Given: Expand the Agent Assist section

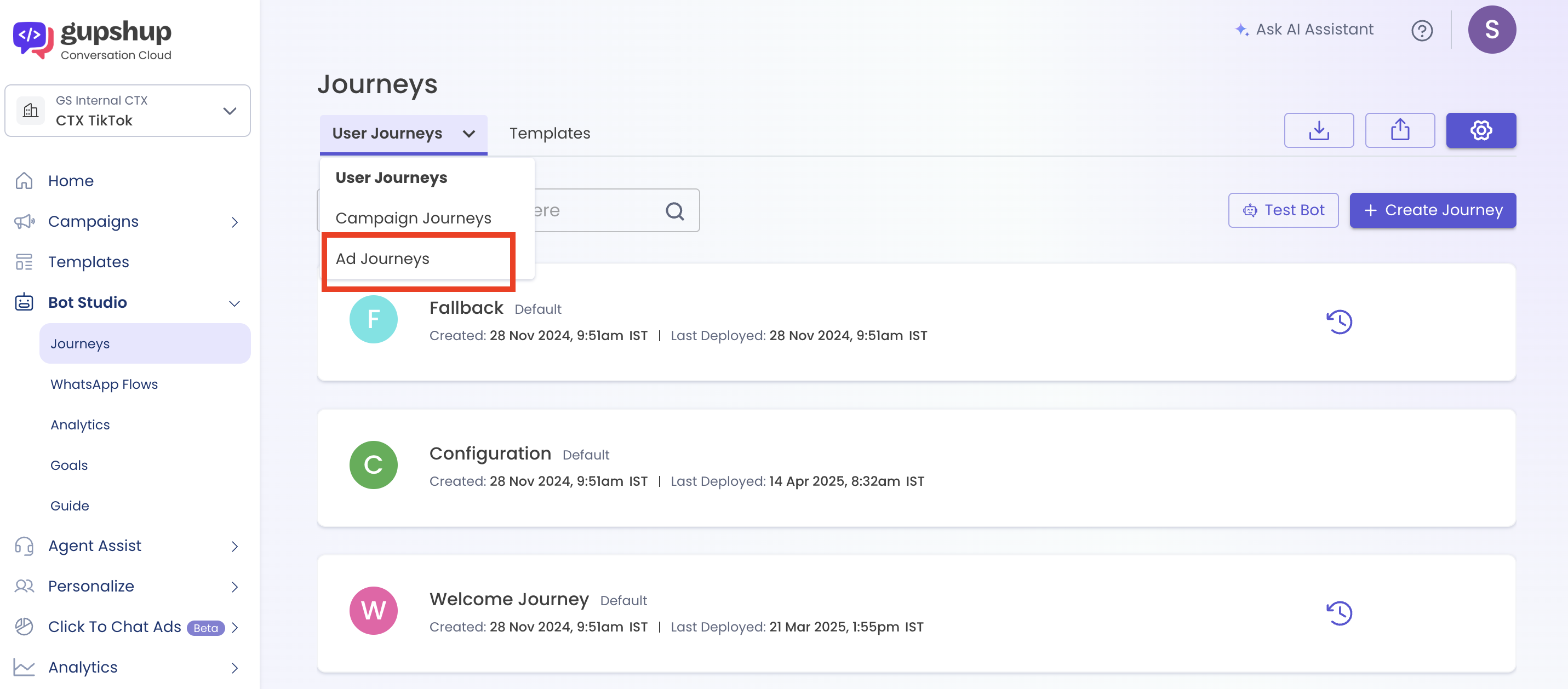Looking at the screenshot, I should point(234,546).
